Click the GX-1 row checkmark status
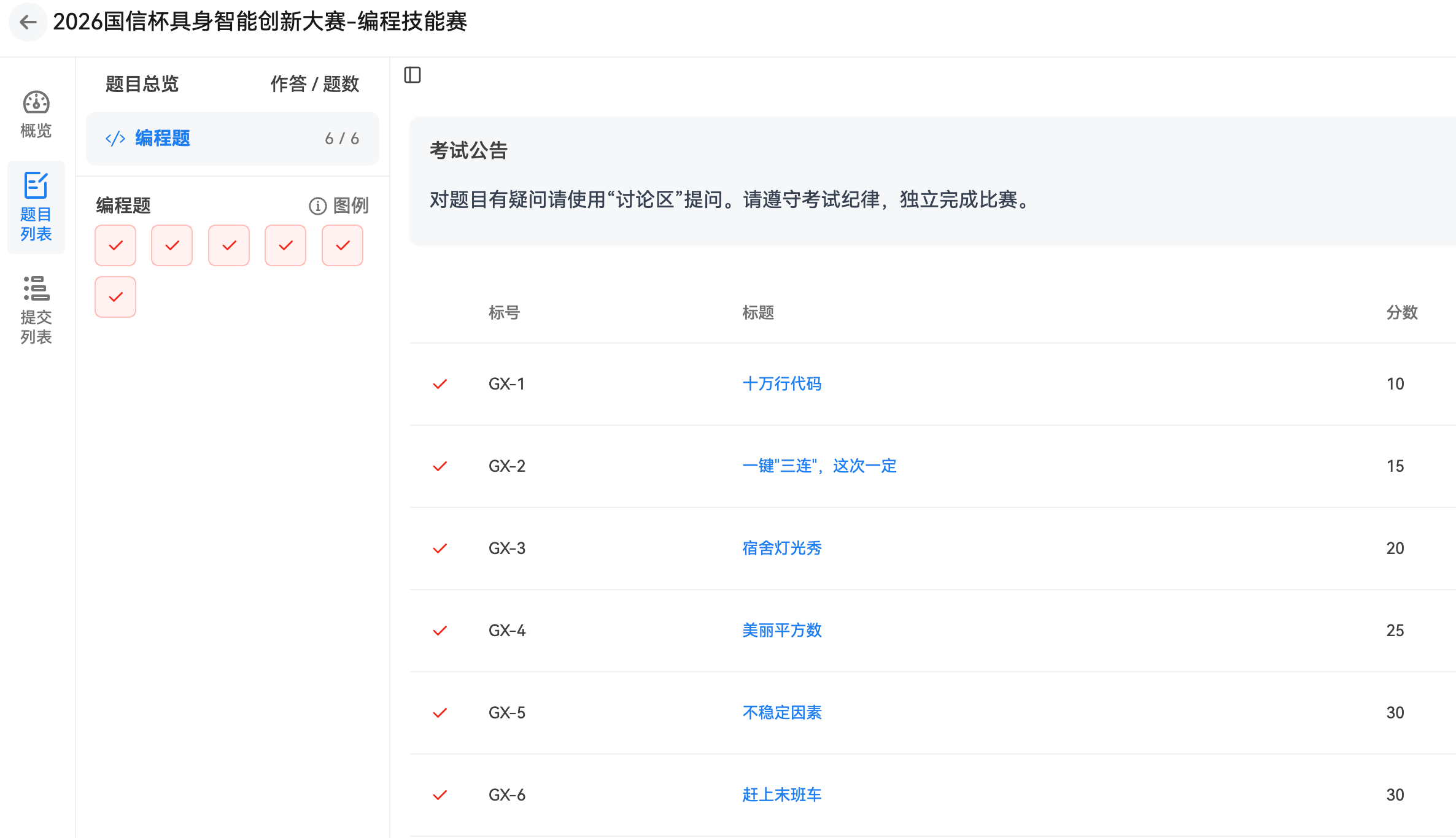 [440, 384]
